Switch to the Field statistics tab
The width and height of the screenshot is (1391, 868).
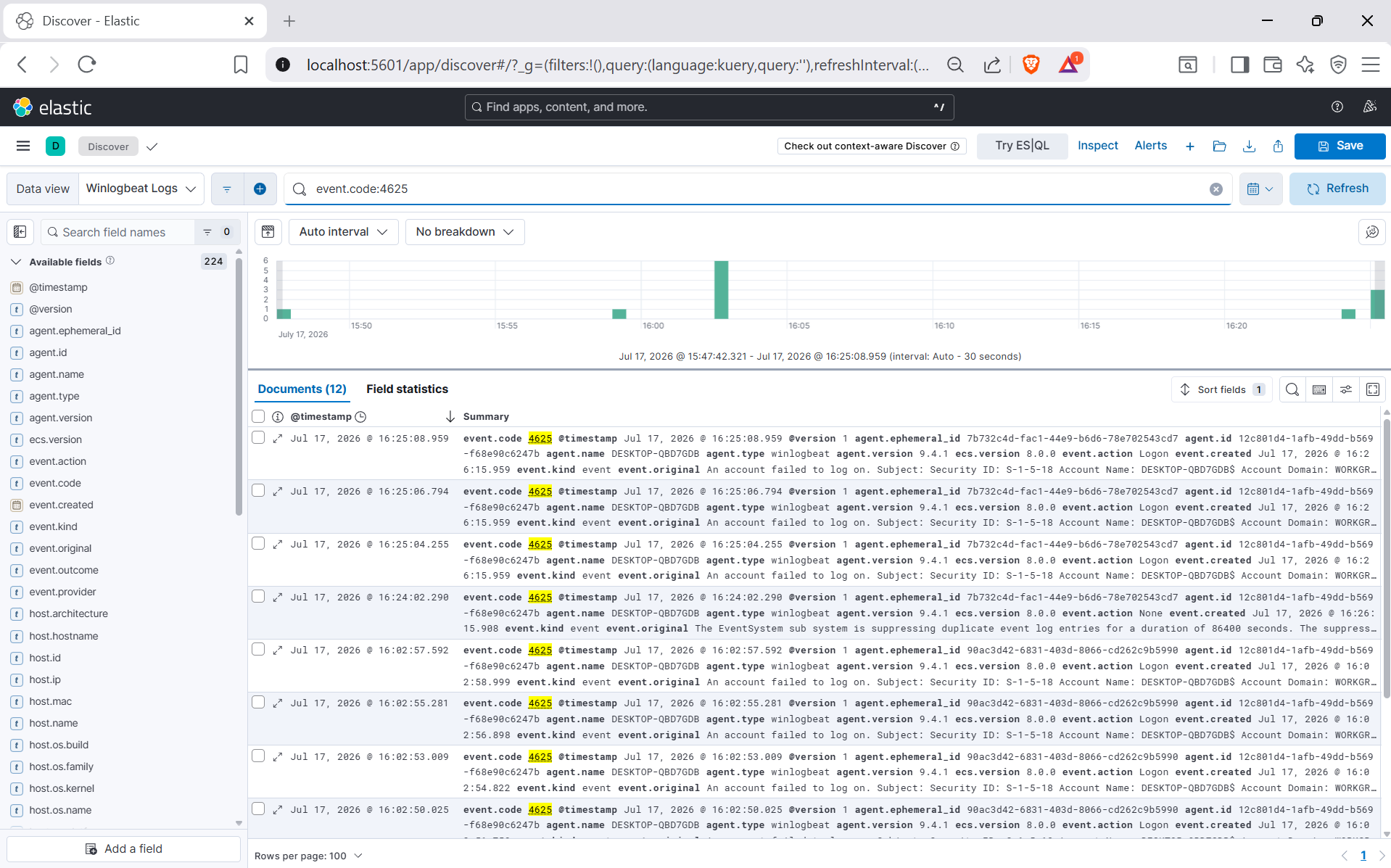tap(407, 389)
